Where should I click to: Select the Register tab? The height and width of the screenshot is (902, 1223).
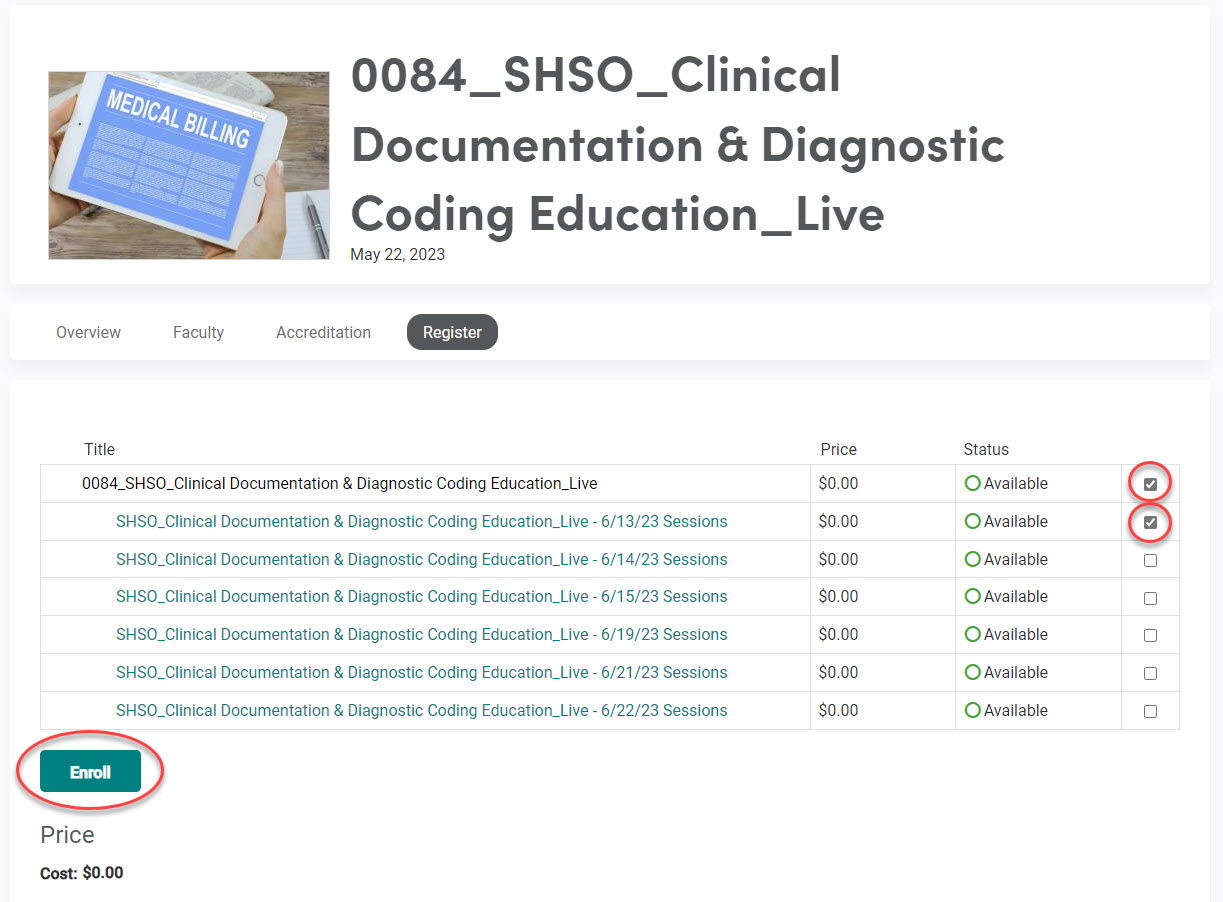click(x=452, y=332)
